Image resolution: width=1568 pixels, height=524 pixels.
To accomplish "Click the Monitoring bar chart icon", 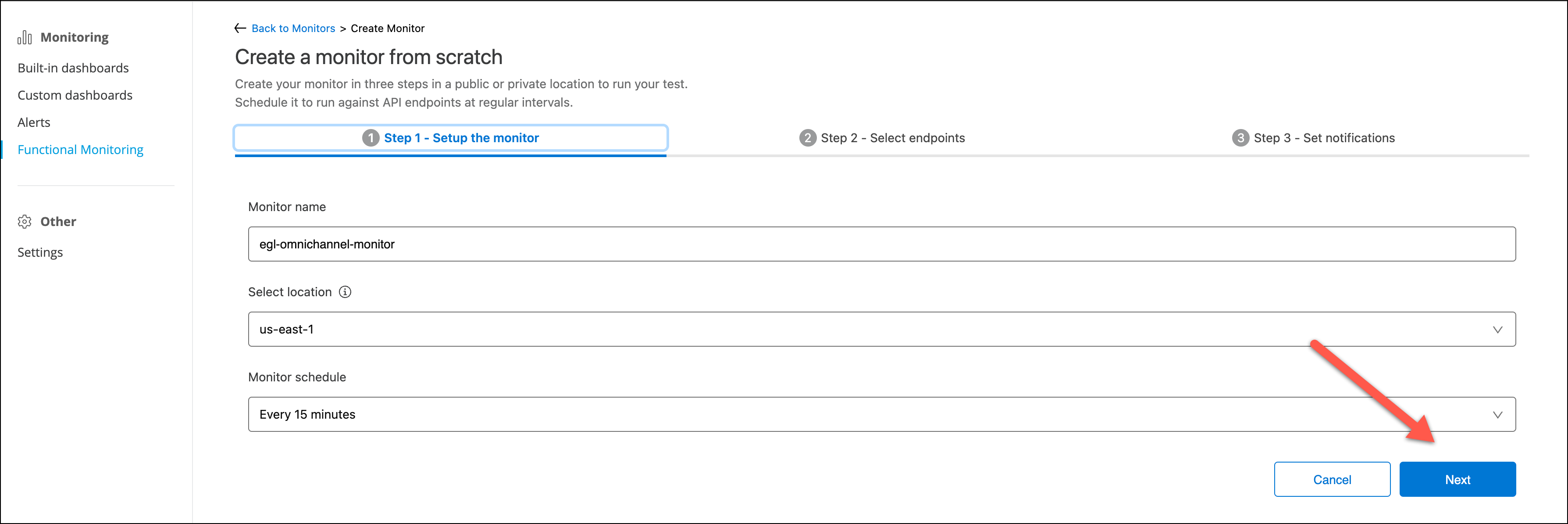I will click(x=25, y=38).
